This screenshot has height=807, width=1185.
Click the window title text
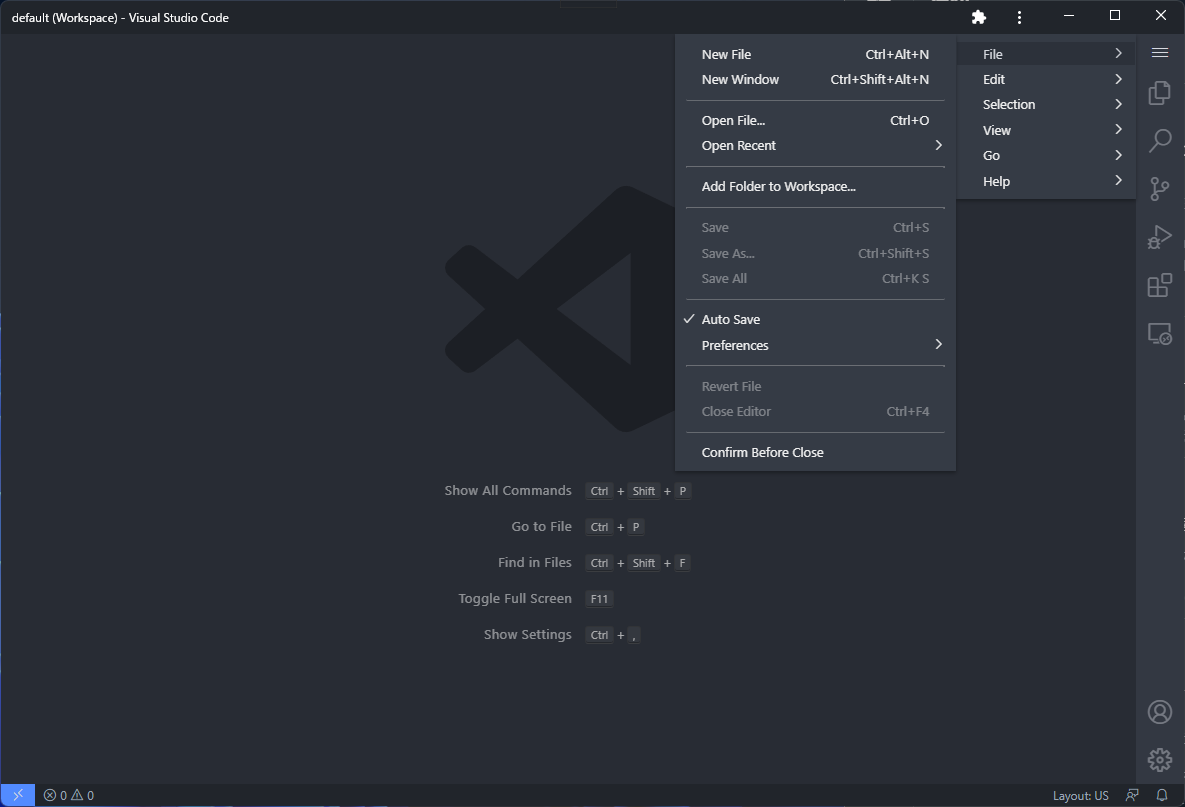tap(120, 17)
